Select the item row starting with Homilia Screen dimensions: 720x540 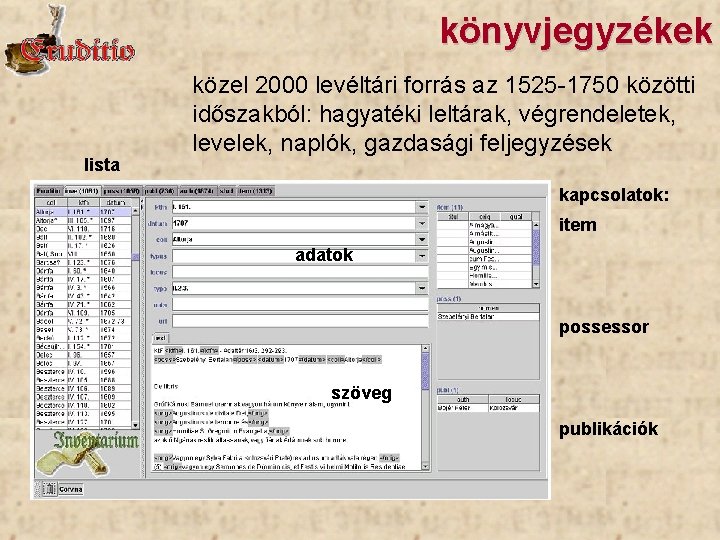click(484, 276)
